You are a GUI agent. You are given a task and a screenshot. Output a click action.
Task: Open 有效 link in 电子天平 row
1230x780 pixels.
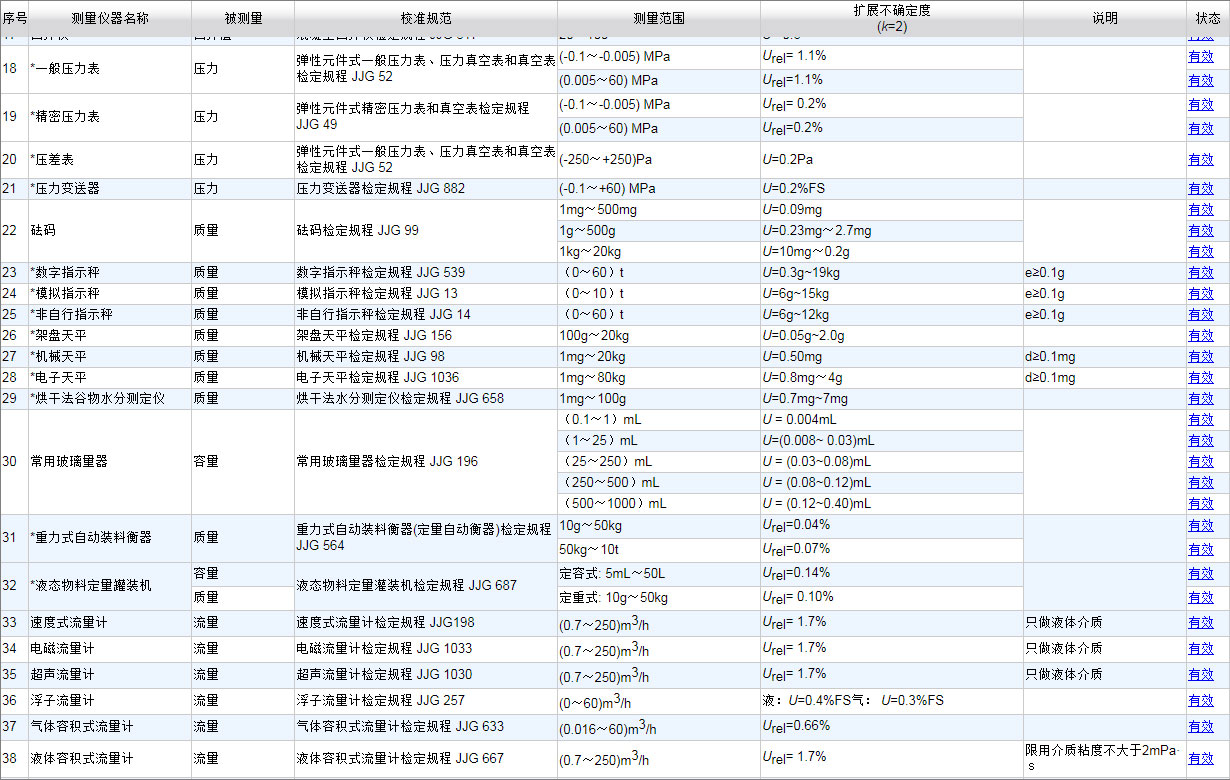click(x=1201, y=378)
